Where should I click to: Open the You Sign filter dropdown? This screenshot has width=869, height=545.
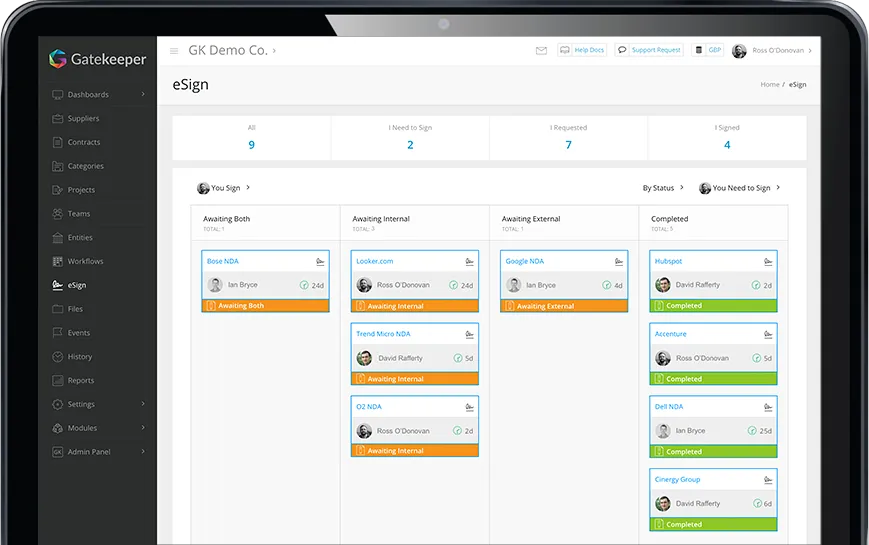(x=224, y=188)
